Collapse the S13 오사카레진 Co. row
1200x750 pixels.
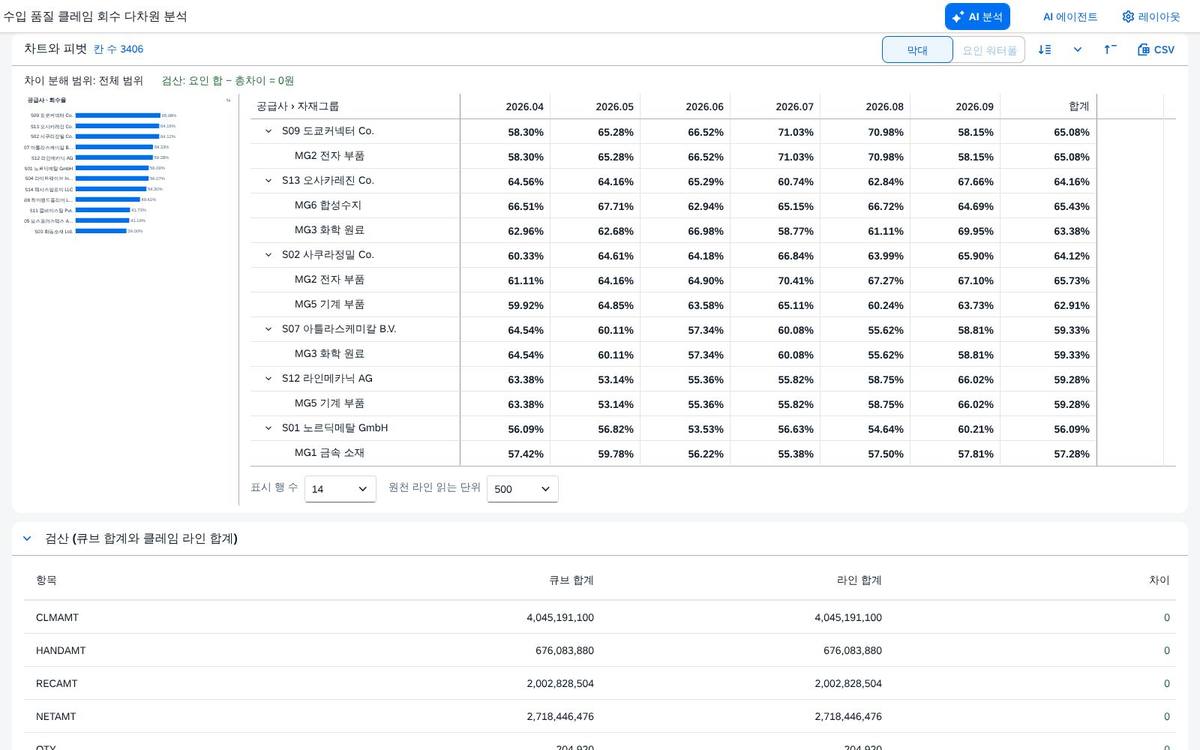pos(268,181)
